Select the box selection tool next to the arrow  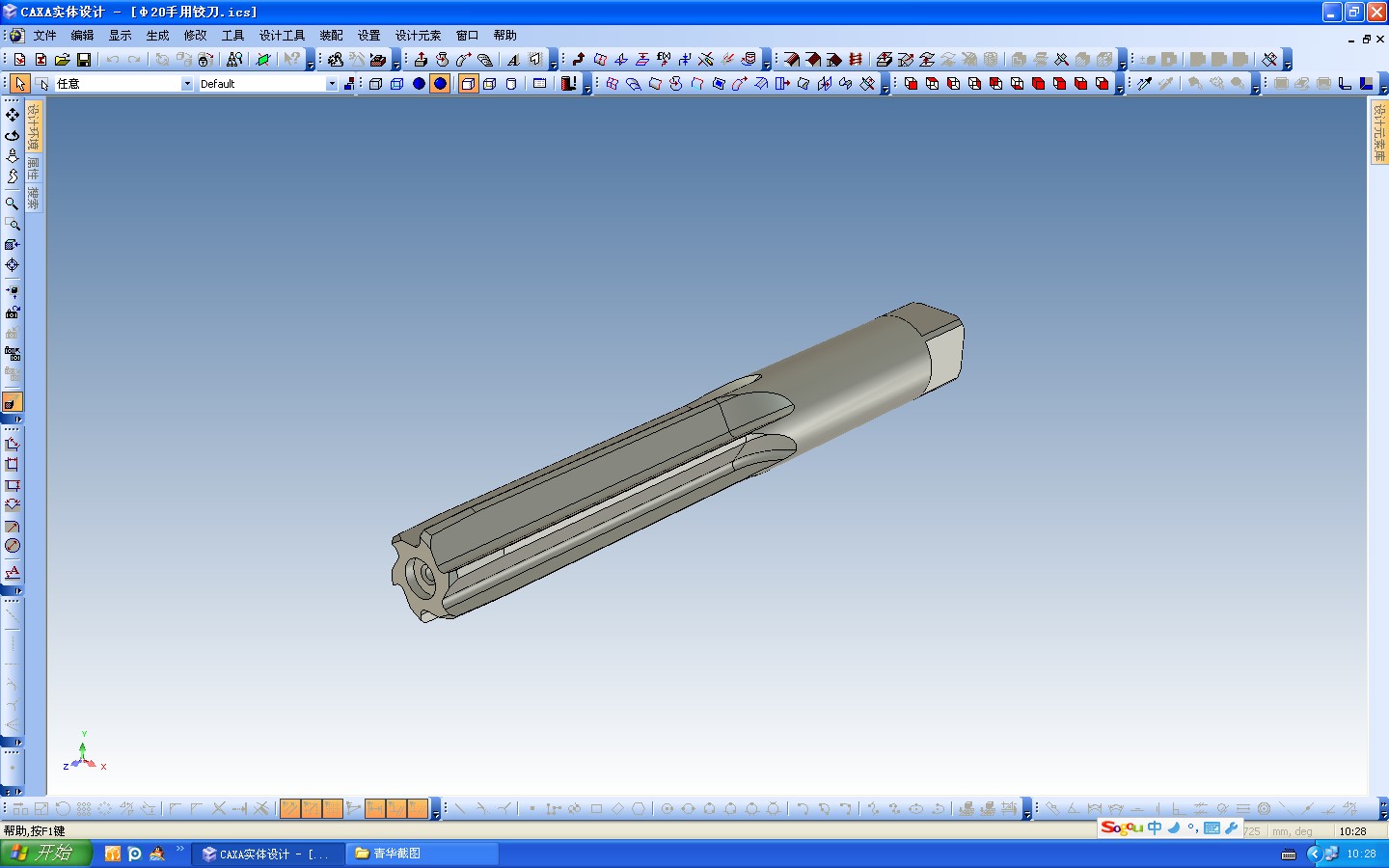click(41, 84)
